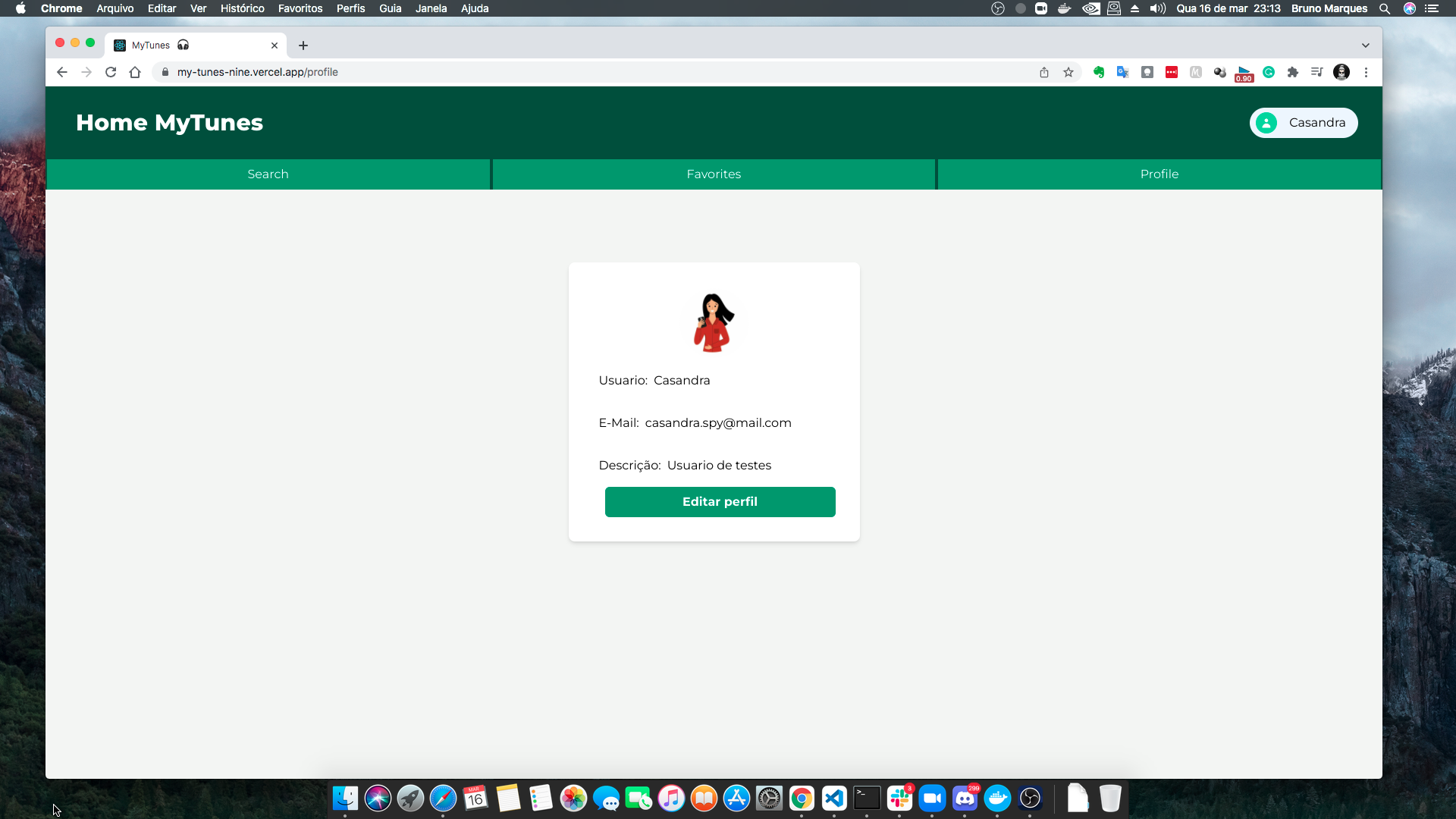Go back with the browser back arrow
The width and height of the screenshot is (1456, 819).
click(62, 72)
